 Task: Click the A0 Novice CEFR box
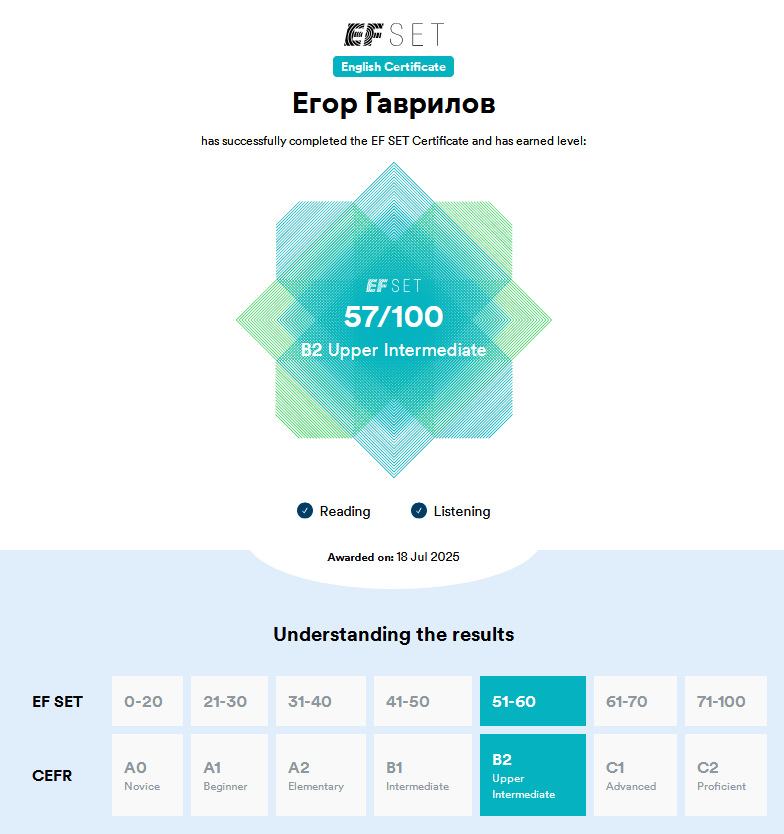point(147,775)
